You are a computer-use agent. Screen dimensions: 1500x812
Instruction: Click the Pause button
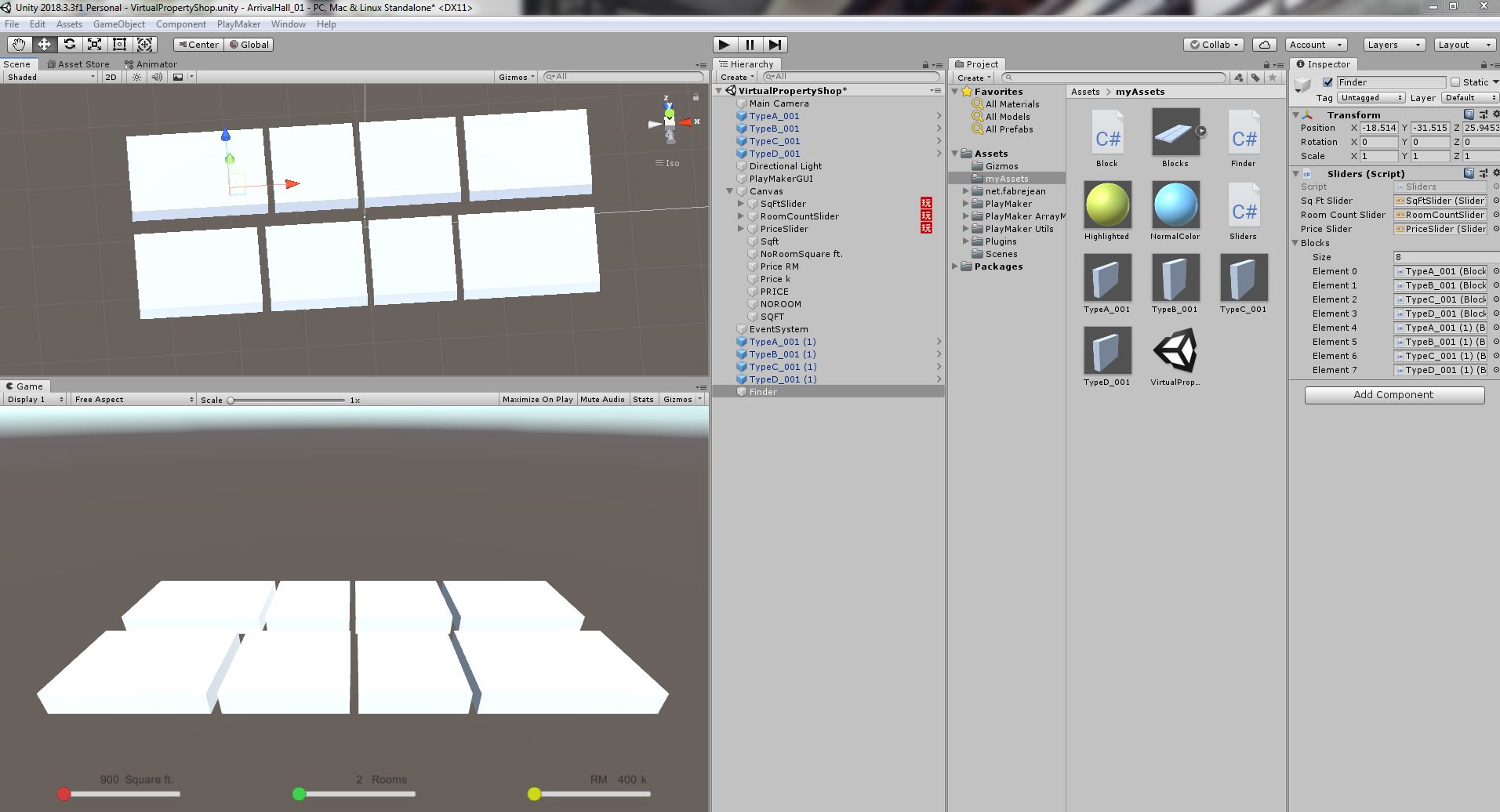pyautogui.click(x=750, y=45)
